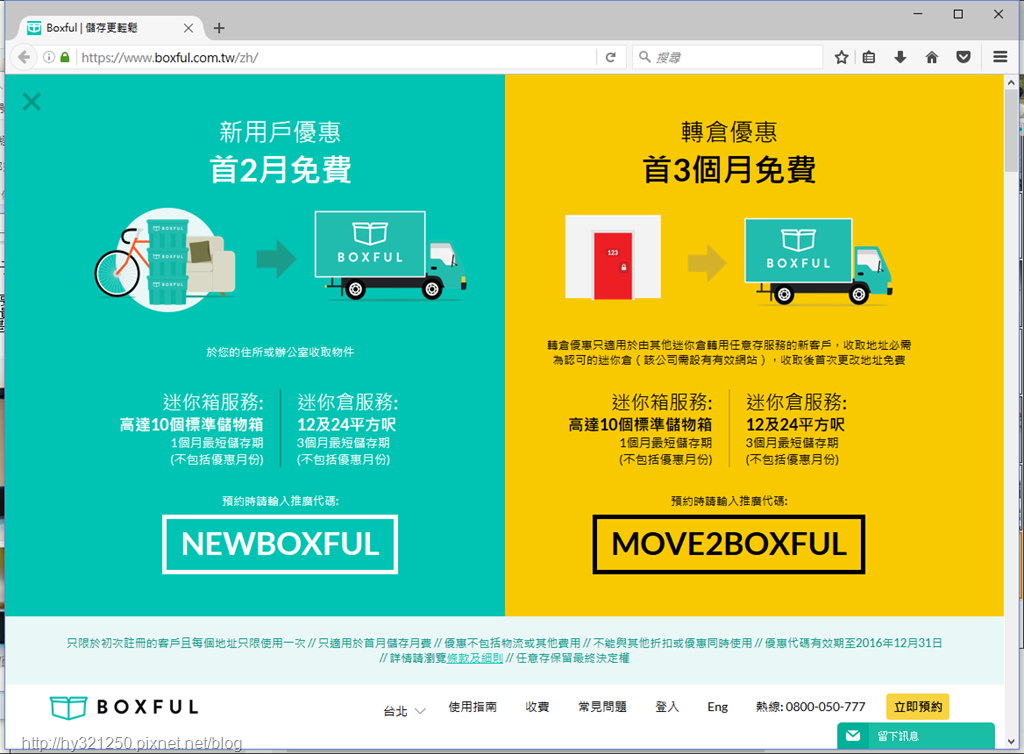Go to Firefox home page icon
Image resolution: width=1024 pixels, height=754 pixels.
932,57
